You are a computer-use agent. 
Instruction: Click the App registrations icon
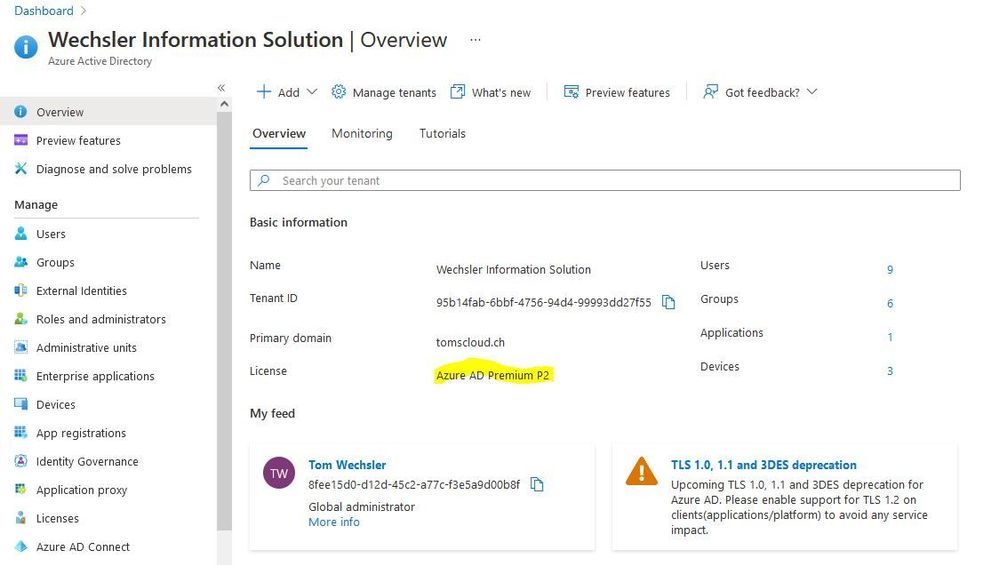[20, 433]
